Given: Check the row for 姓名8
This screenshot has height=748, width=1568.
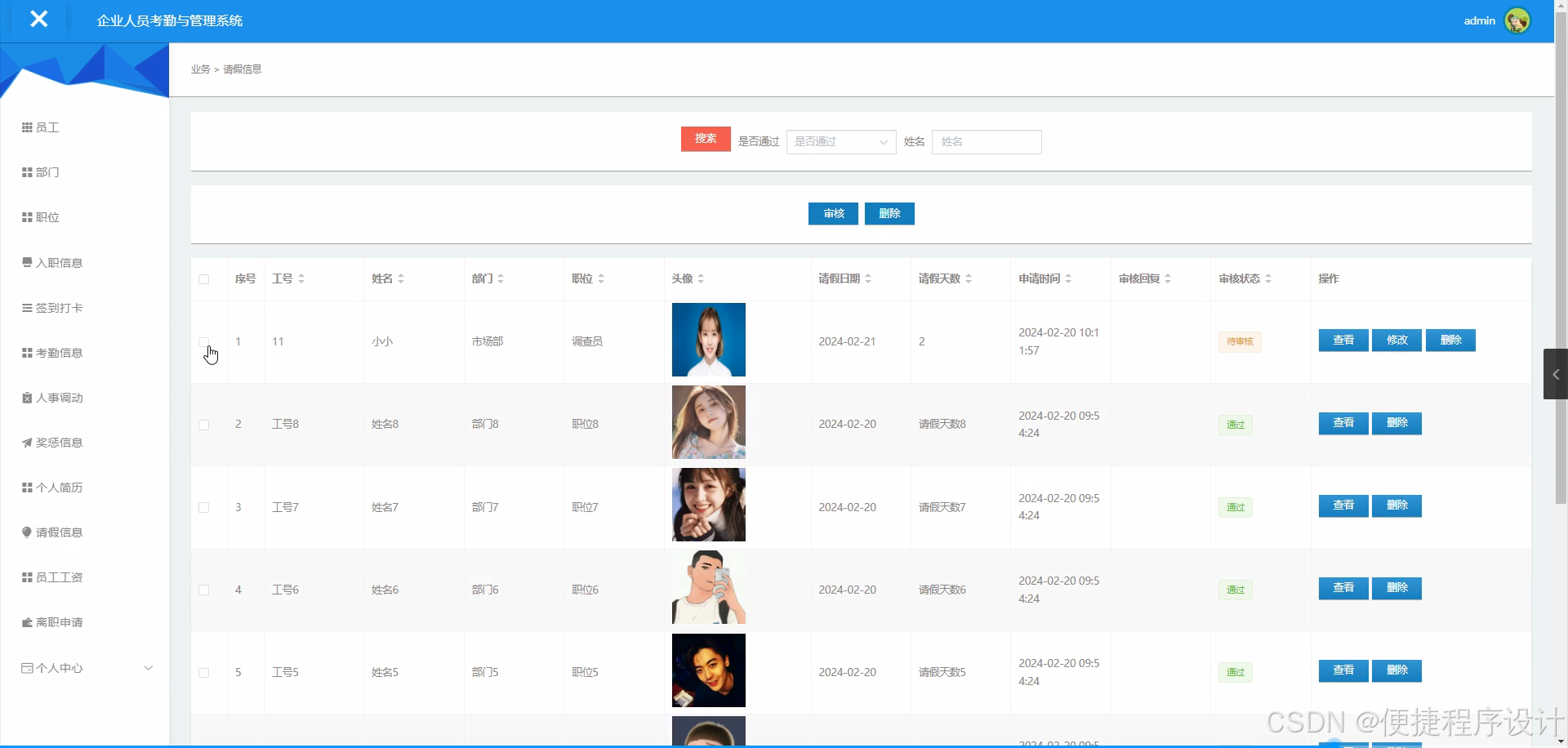Looking at the screenshot, I should point(204,425).
